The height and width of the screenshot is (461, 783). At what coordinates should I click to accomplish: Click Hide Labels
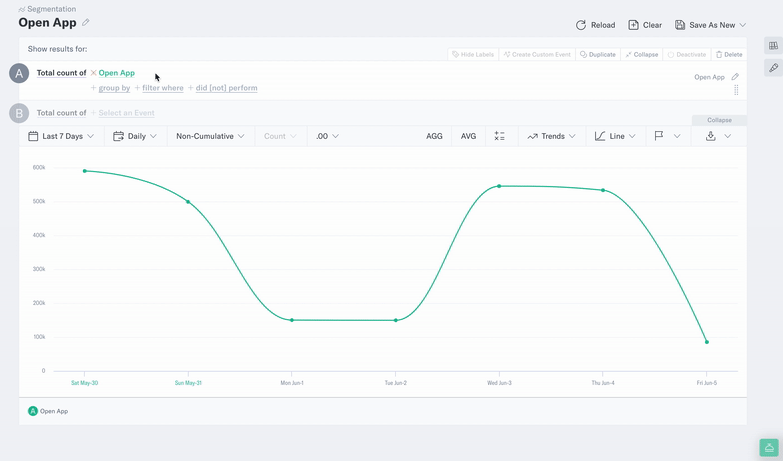pyautogui.click(x=473, y=54)
